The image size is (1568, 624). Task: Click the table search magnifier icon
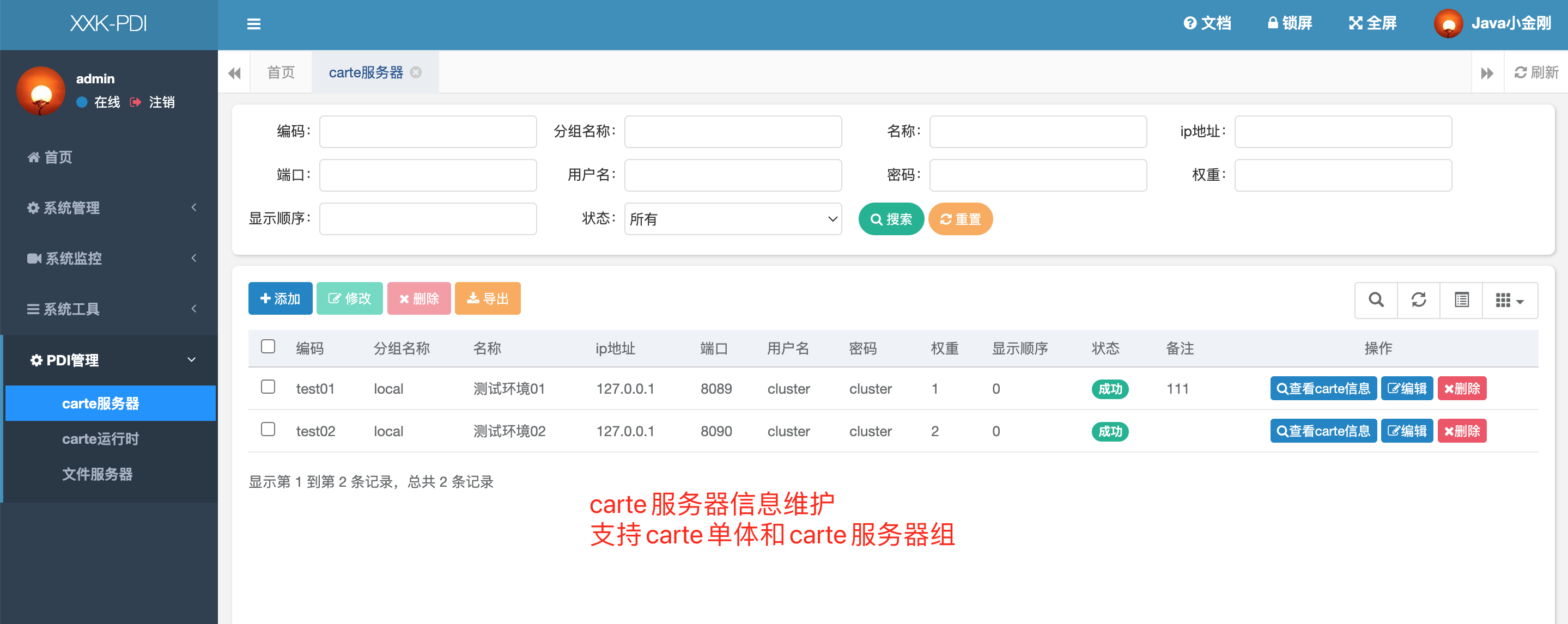coord(1376,300)
